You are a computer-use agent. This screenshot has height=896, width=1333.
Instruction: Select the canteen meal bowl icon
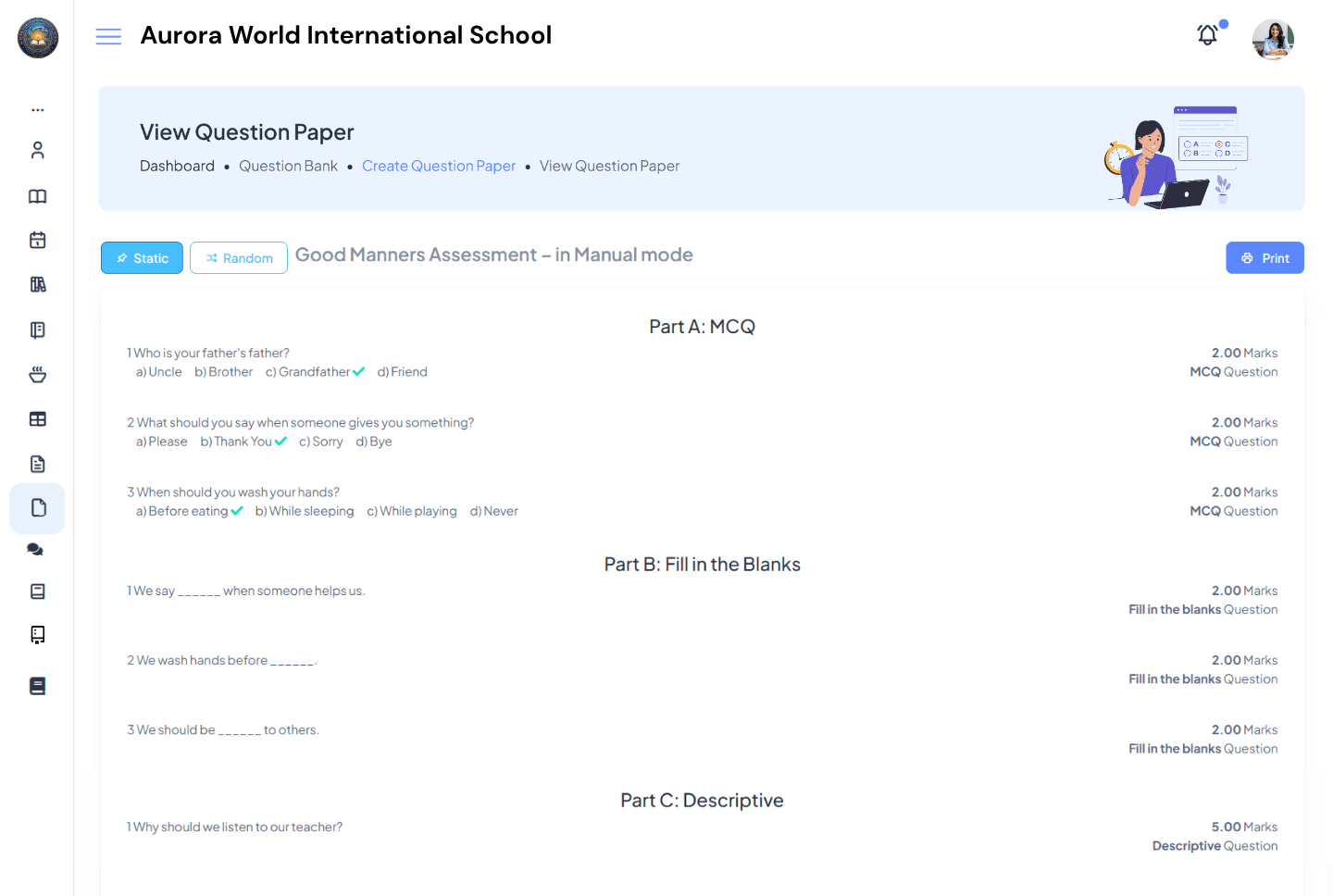pyautogui.click(x=37, y=374)
